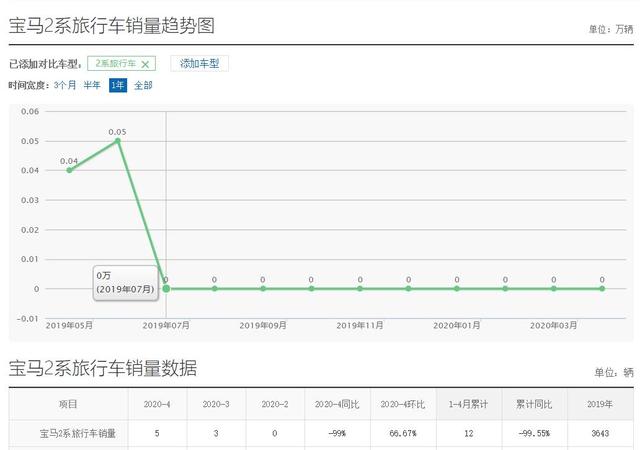This screenshot has height=450, width=640.
Task: Click the 添加车型 button
Action: pyautogui.click(x=199, y=63)
